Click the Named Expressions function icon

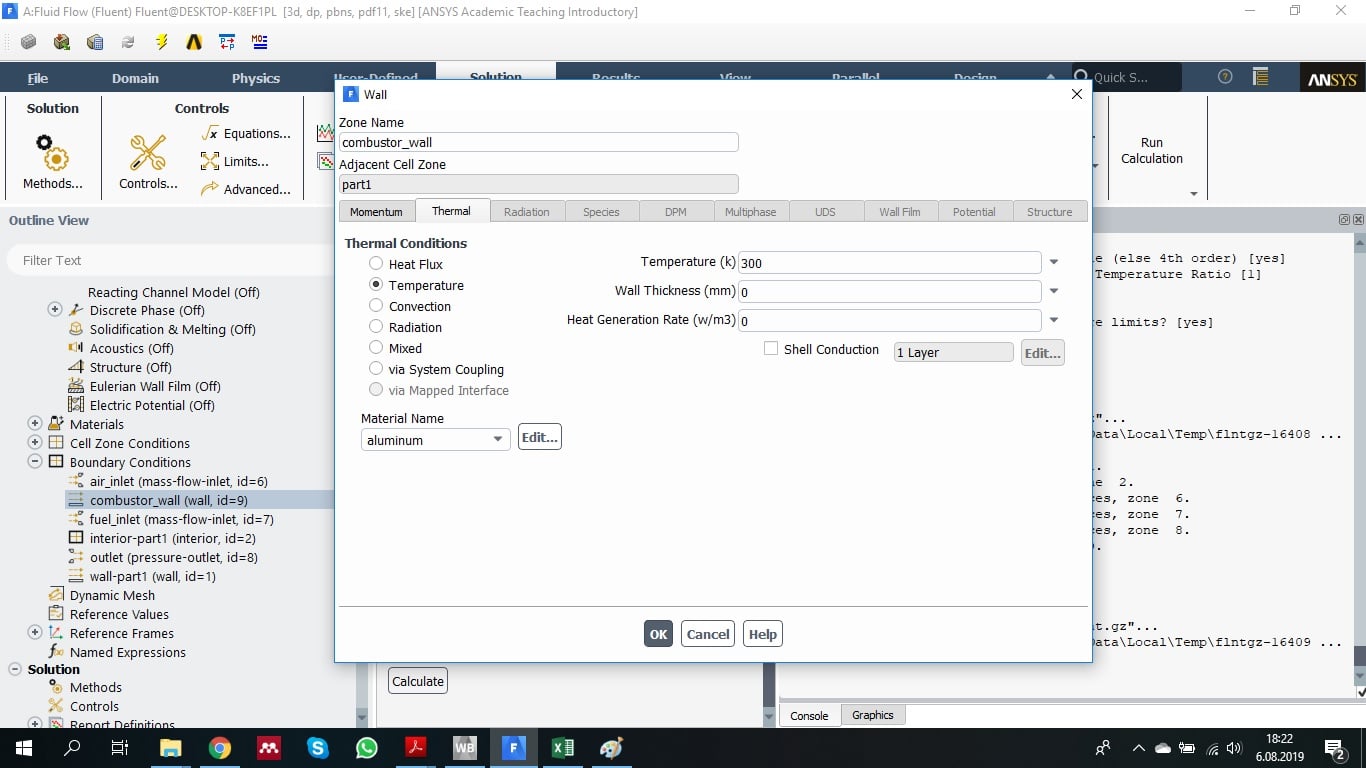click(56, 652)
